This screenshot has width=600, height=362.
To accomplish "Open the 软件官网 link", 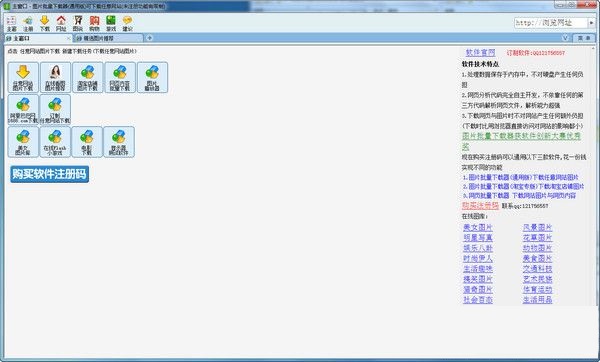I will point(481,52).
